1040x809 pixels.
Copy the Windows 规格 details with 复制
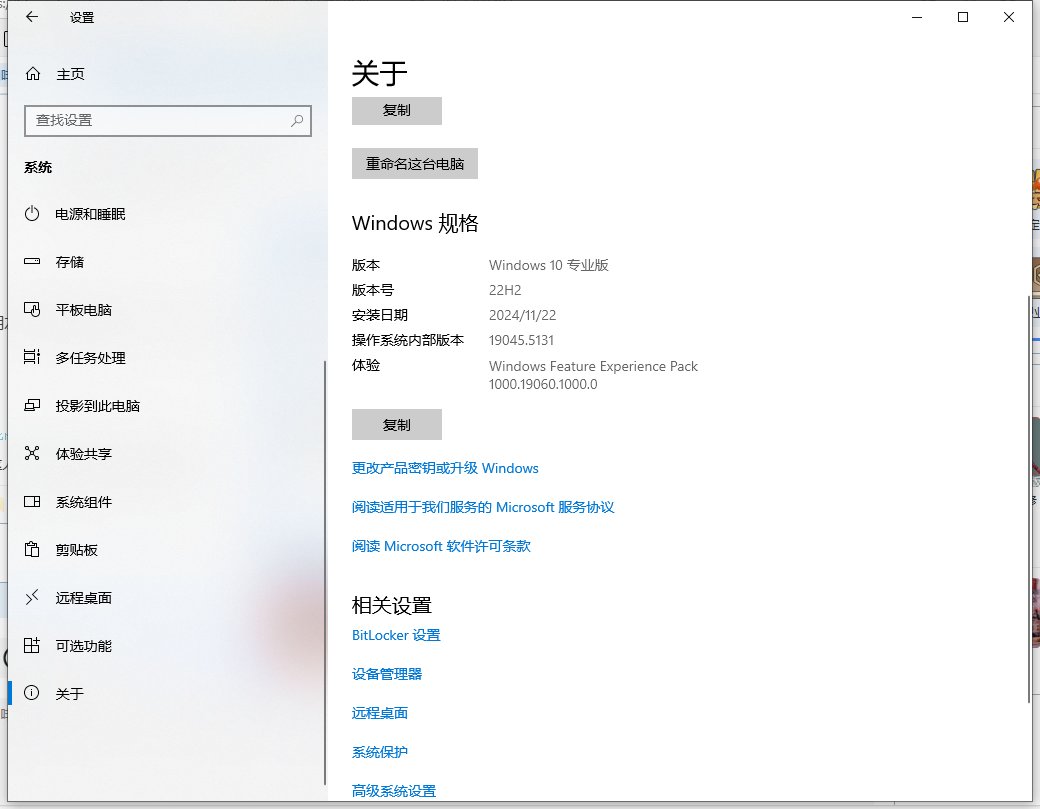coord(397,424)
